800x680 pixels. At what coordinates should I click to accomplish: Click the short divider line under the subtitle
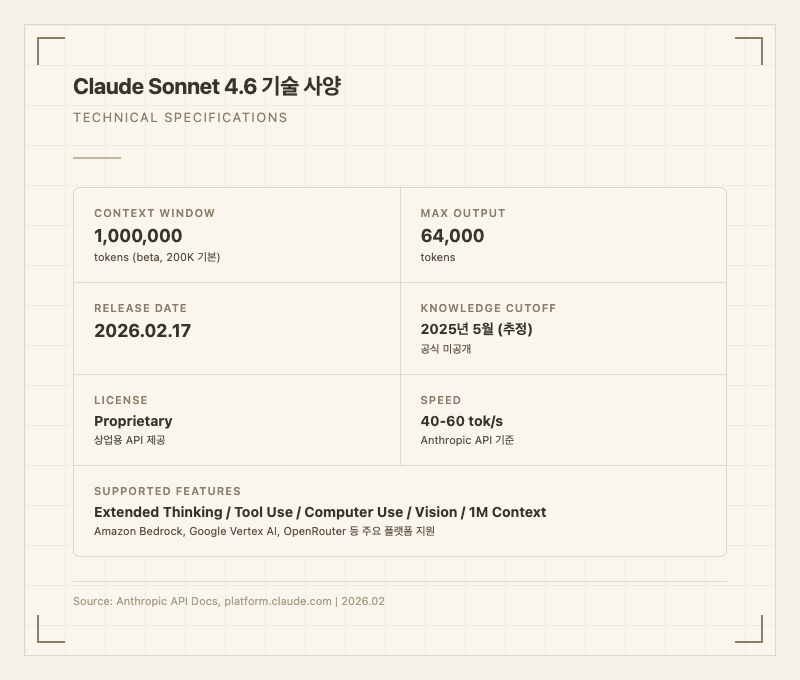(x=97, y=157)
